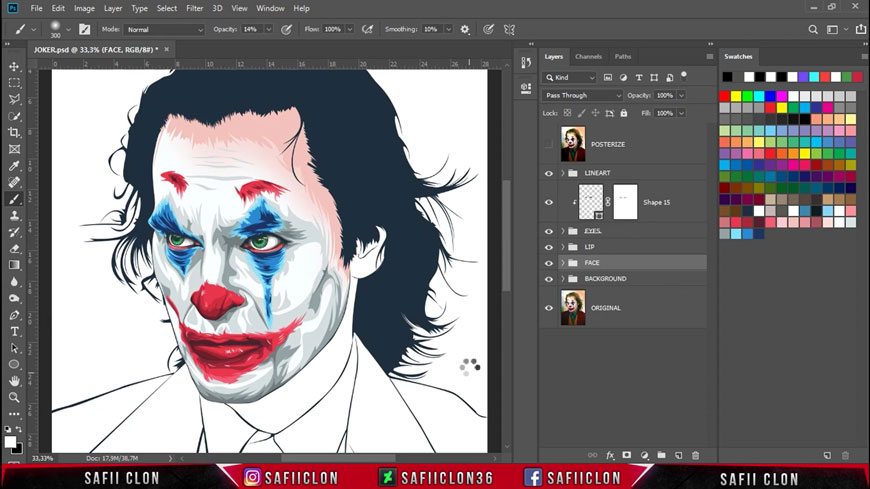Open the brush settings panel icon
870x489 pixels.
[x=85, y=29]
